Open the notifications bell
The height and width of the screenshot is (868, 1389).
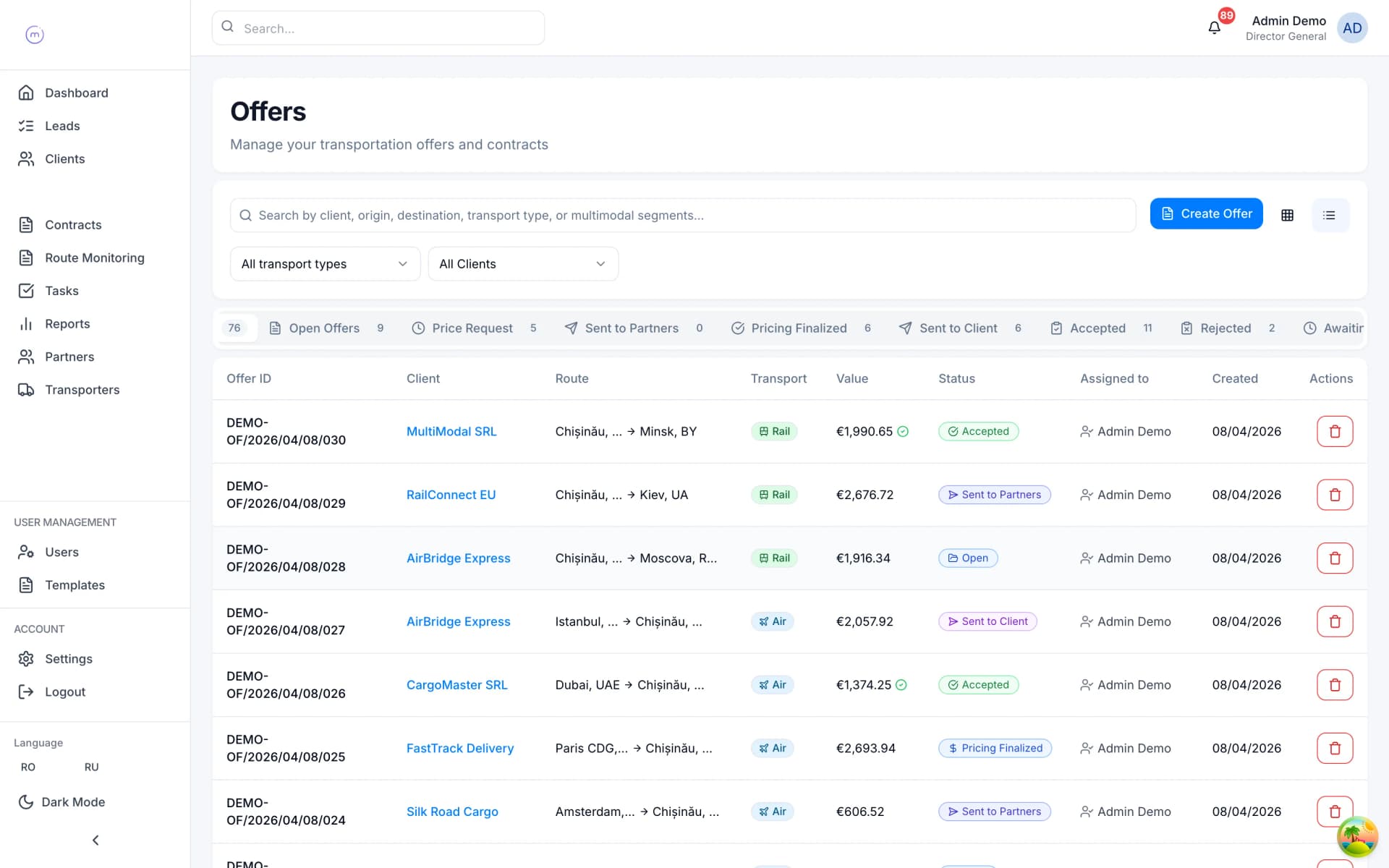tap(1215, 27)
